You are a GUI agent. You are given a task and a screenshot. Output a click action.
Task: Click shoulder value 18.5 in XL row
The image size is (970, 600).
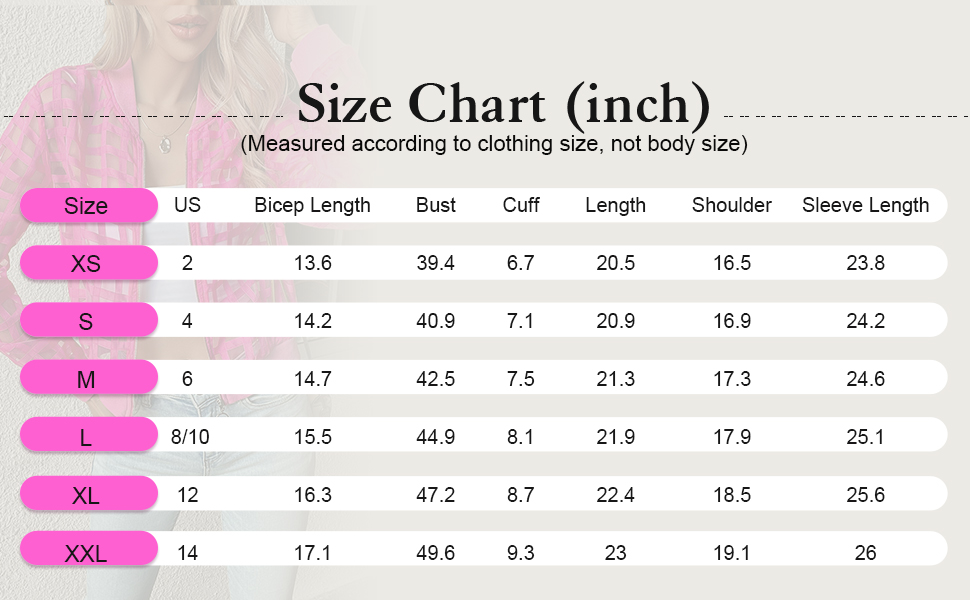(x=732, y=495)
